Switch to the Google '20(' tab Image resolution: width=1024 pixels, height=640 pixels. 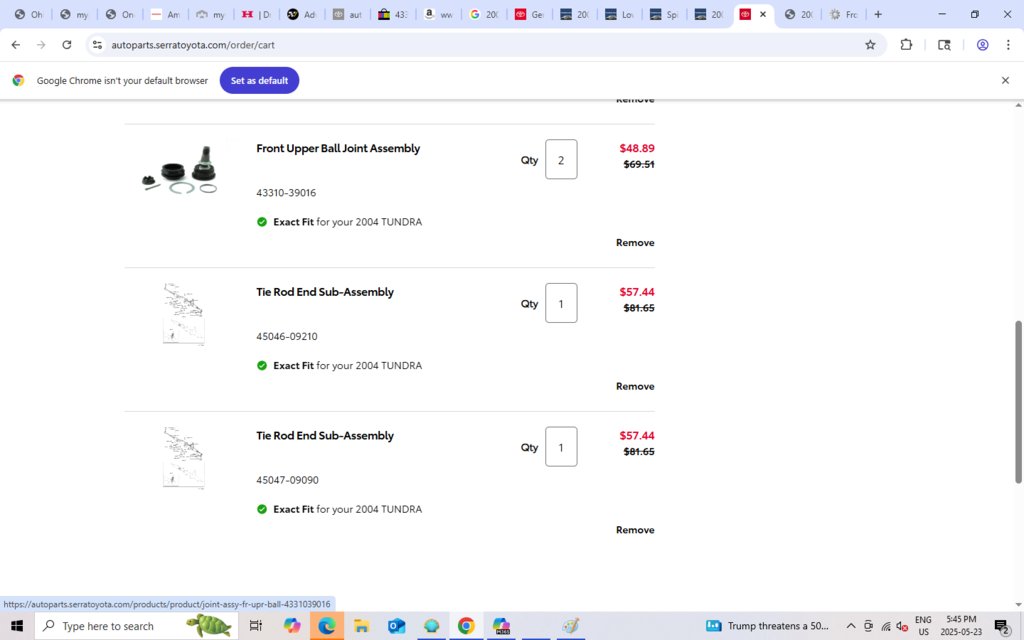tap(484, 14)
